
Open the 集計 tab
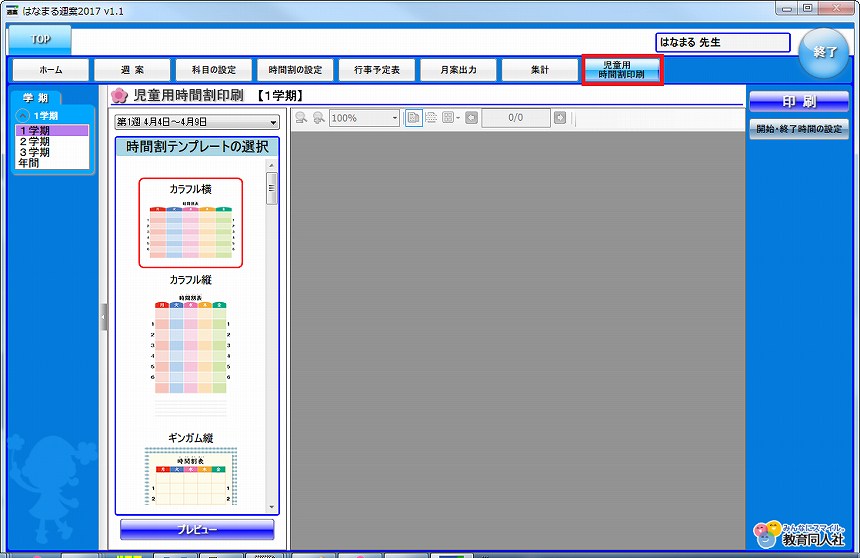click(540, 70)
